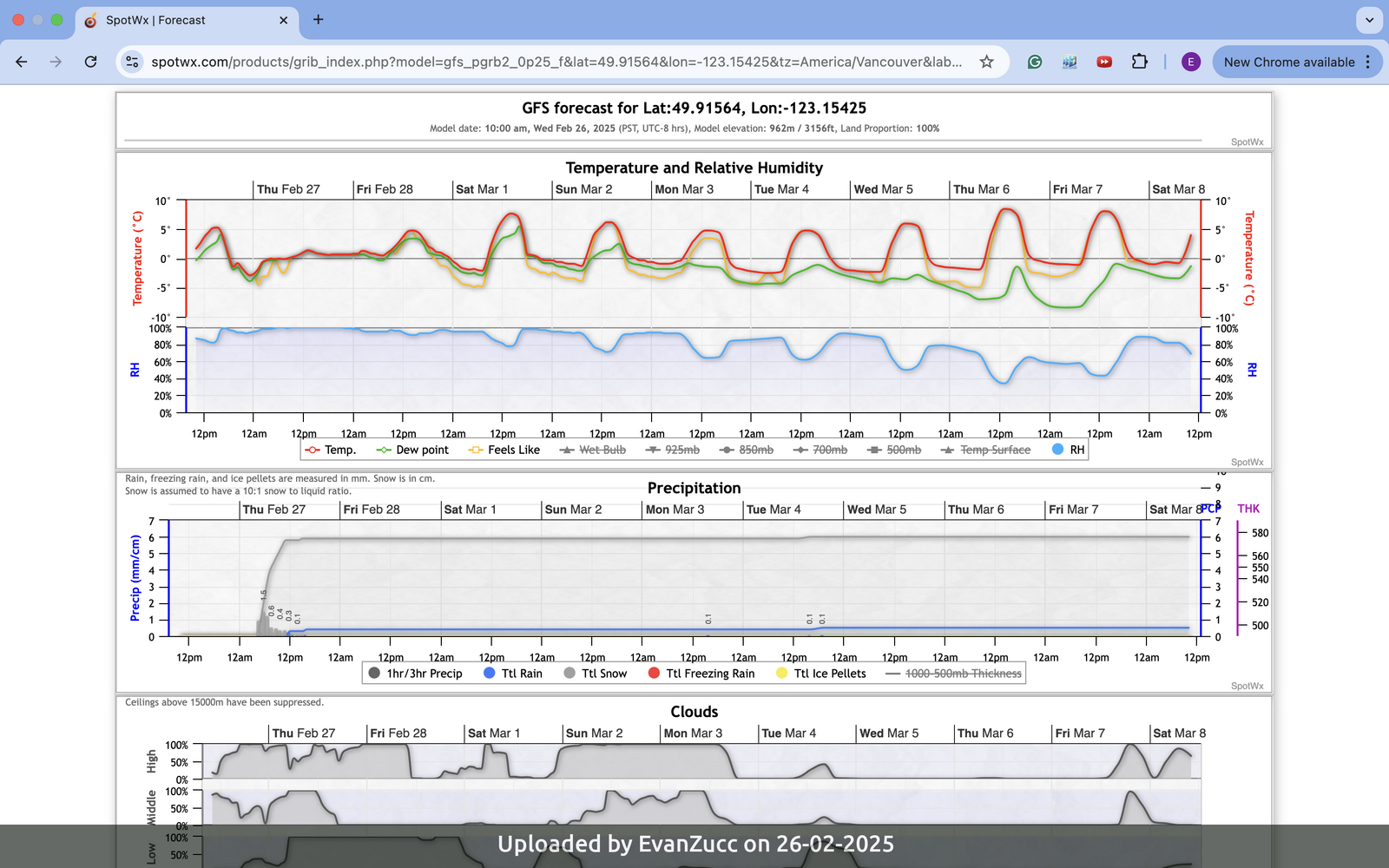Show the Wet Bulb series
The image size is (1389, 868).
(x=593, y=450)
